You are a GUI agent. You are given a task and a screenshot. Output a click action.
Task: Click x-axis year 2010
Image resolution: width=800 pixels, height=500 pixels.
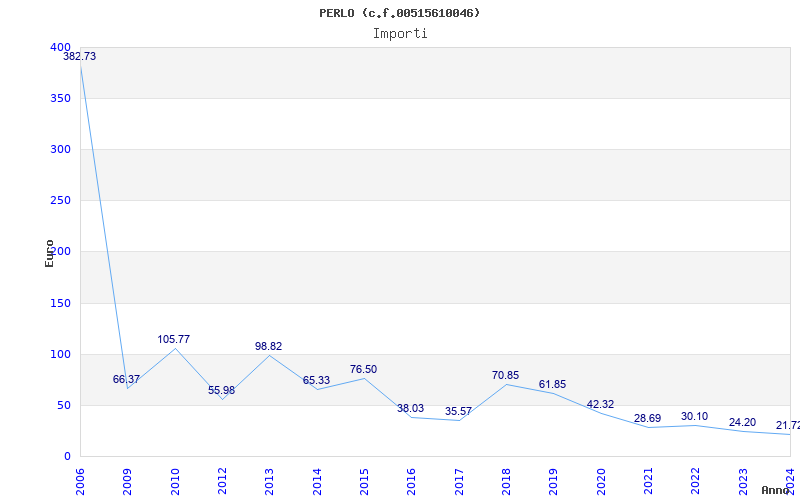tap(175, 481)
